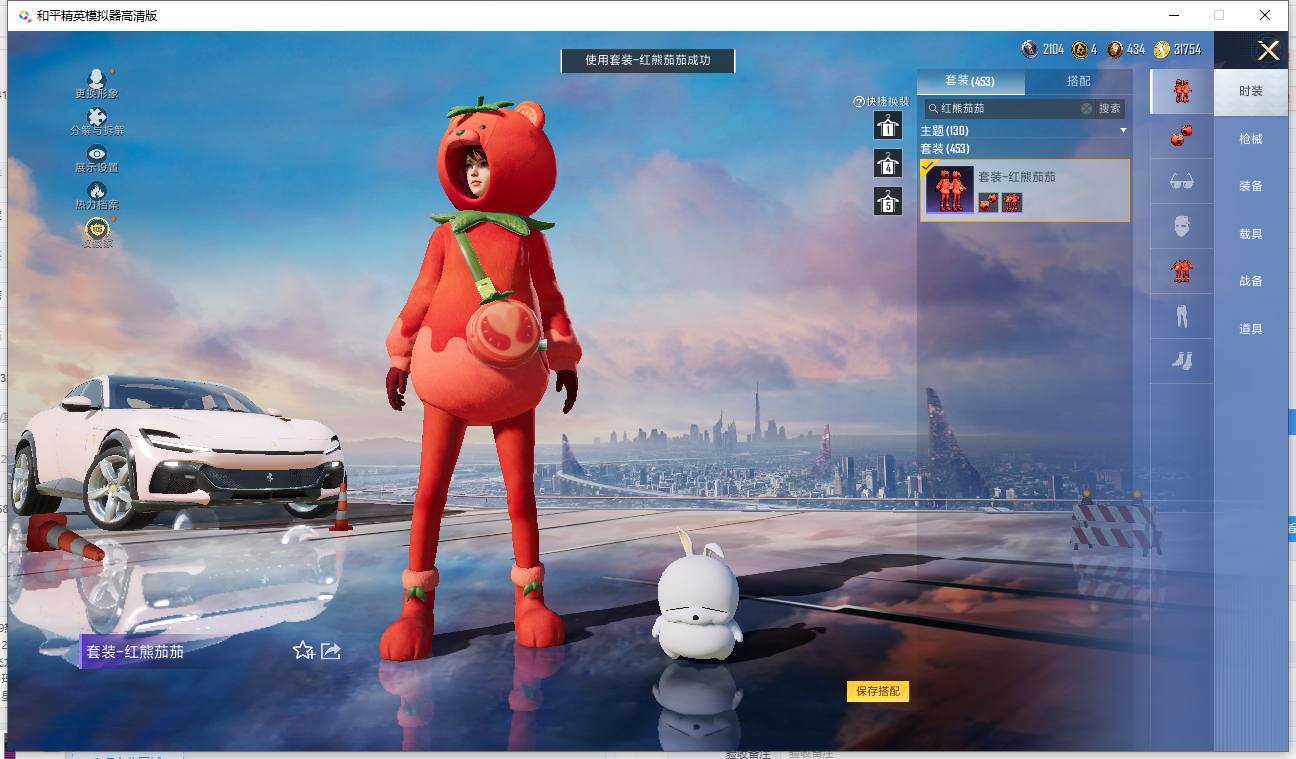Select quick outfit hanger slot 1
The image size is (1296, 759).
coord(888,125)
